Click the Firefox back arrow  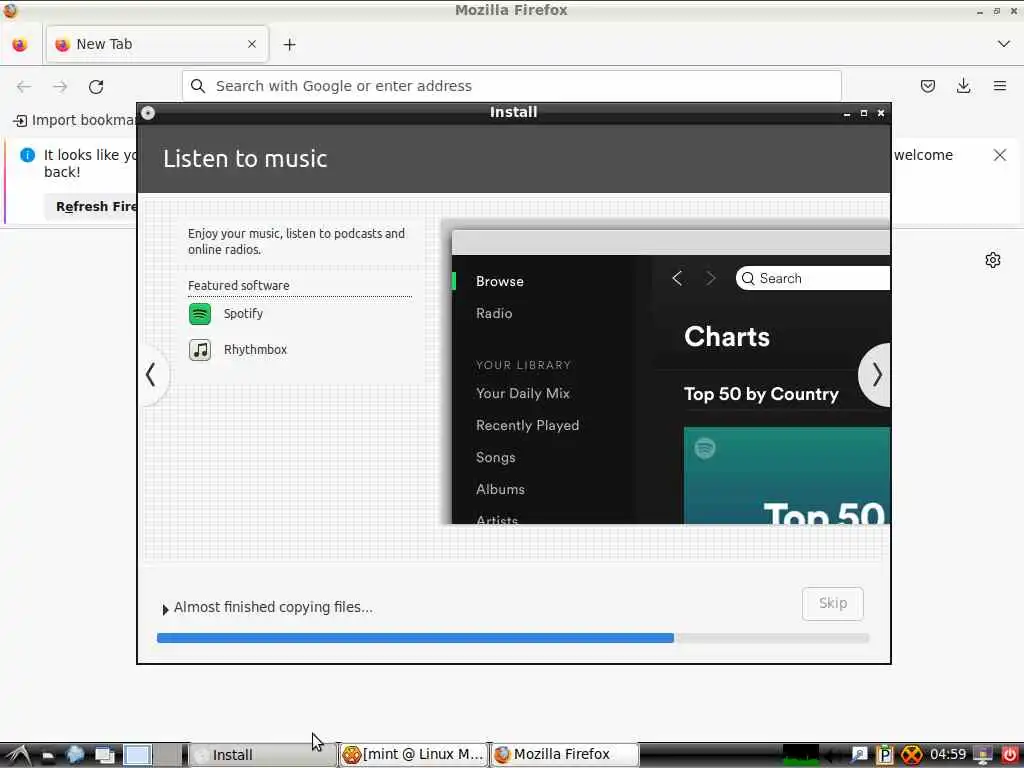[24, 86]
